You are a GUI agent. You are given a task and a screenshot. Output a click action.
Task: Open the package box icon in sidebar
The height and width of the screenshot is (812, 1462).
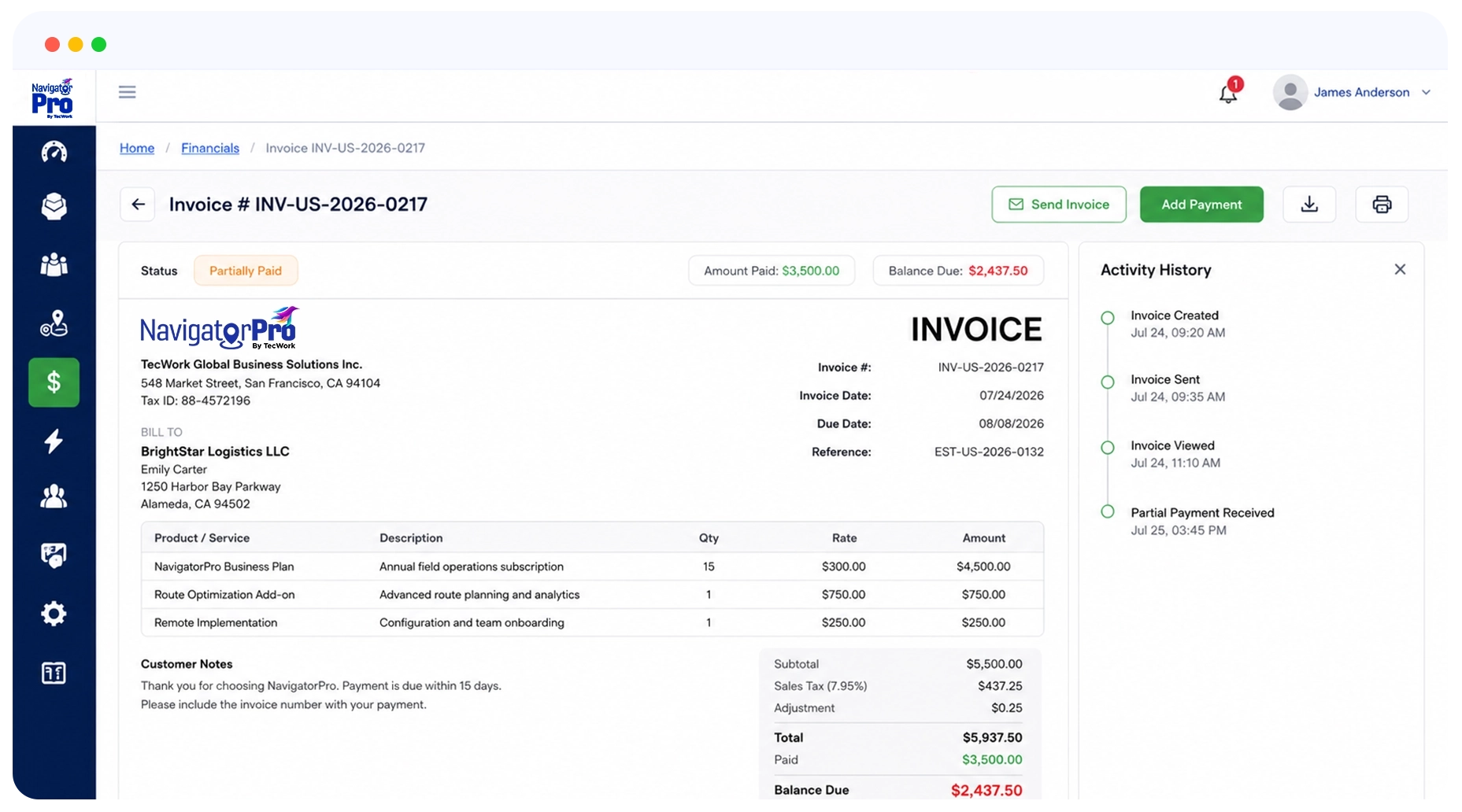[54, 206]
